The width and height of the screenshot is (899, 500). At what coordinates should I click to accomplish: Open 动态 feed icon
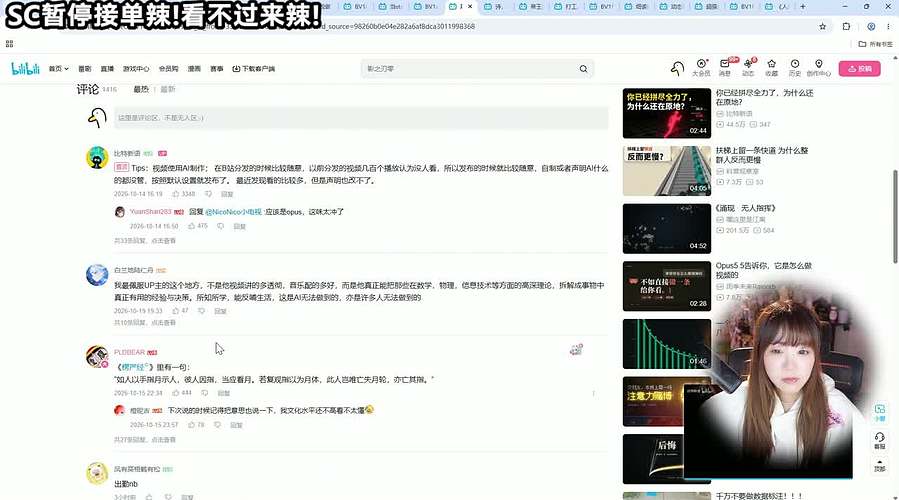click(748, 68)
